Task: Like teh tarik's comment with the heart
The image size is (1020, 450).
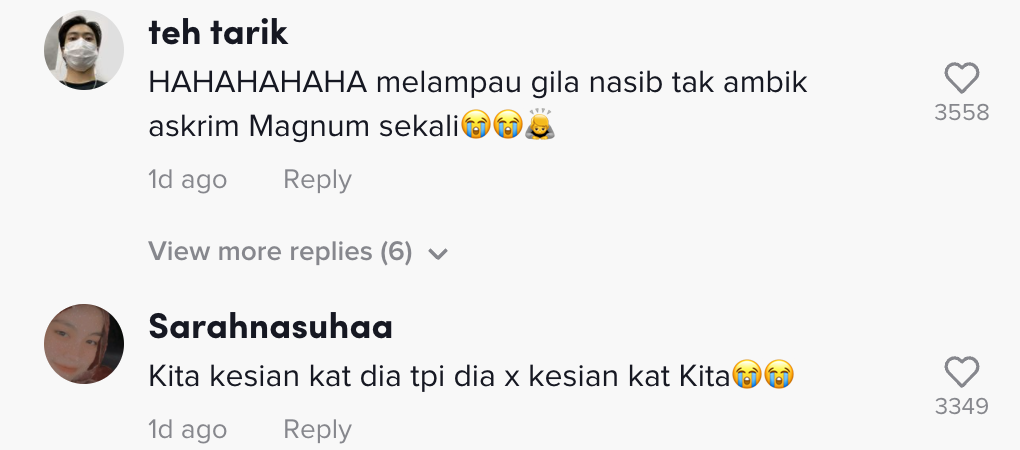Action: [x=961, y=79]
